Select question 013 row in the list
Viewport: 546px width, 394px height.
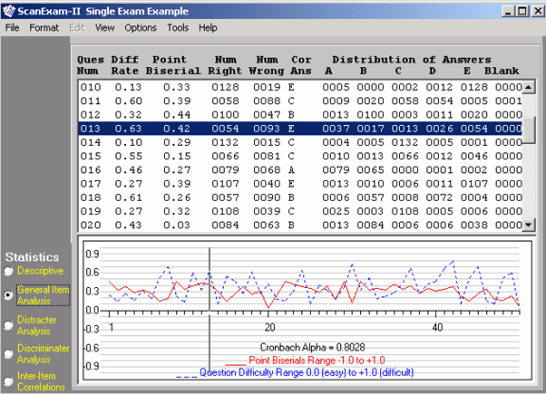[301, 129]
